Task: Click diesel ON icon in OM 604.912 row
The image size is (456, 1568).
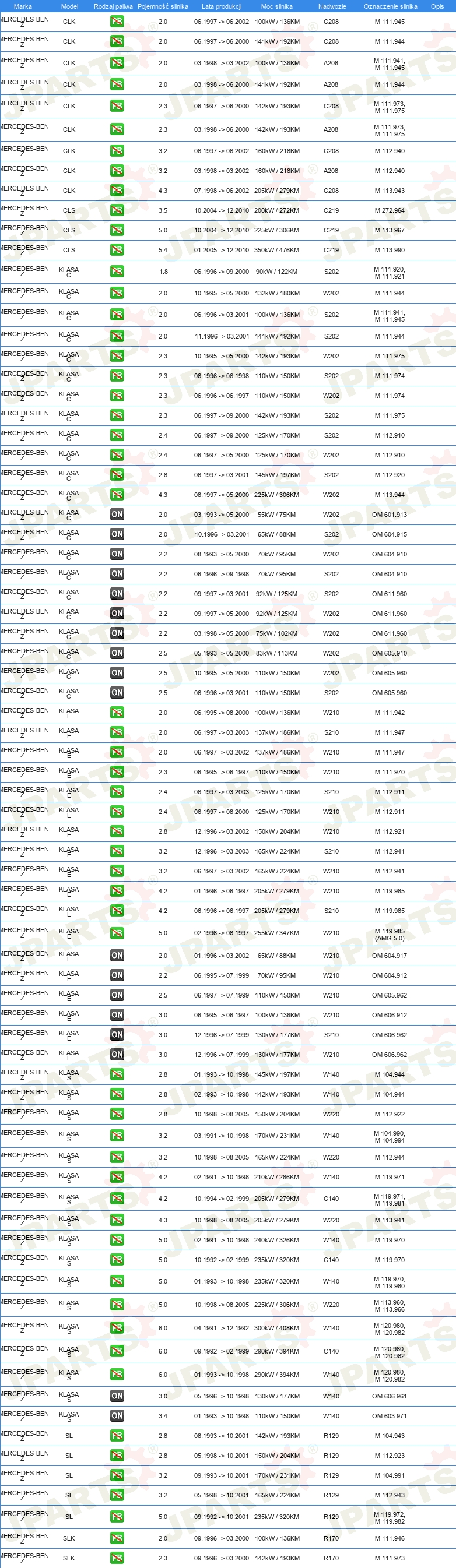Action: (x=117, y=976)
